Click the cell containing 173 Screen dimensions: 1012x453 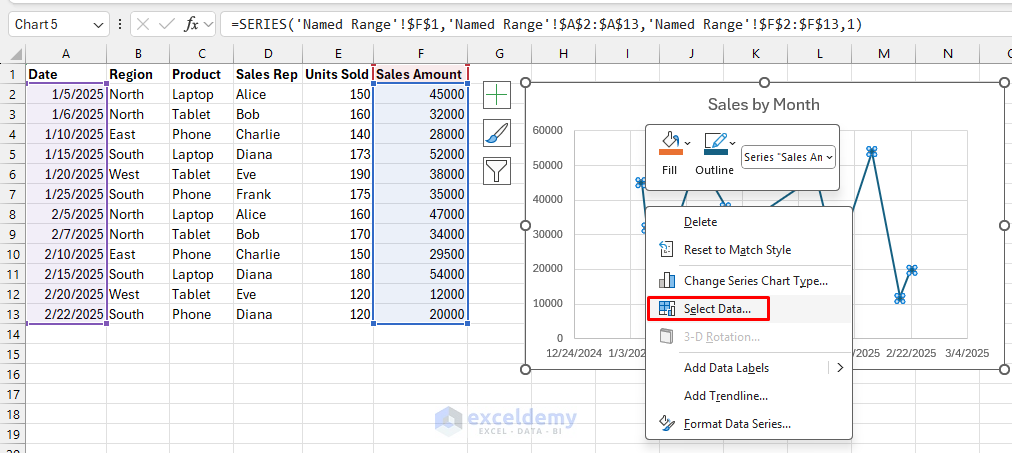(x=338, y=154)
